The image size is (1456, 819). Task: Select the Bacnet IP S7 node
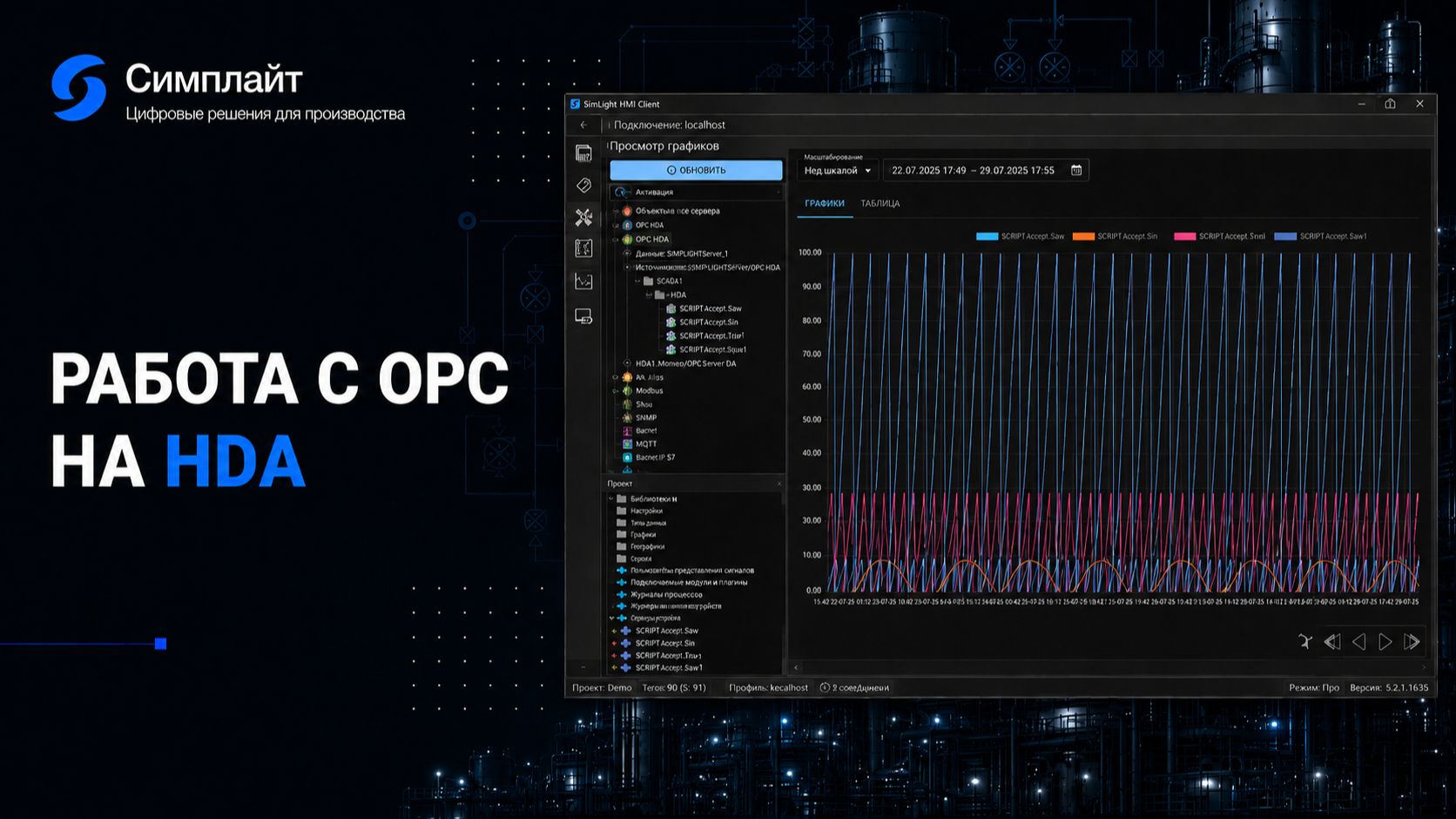point(655,457)
